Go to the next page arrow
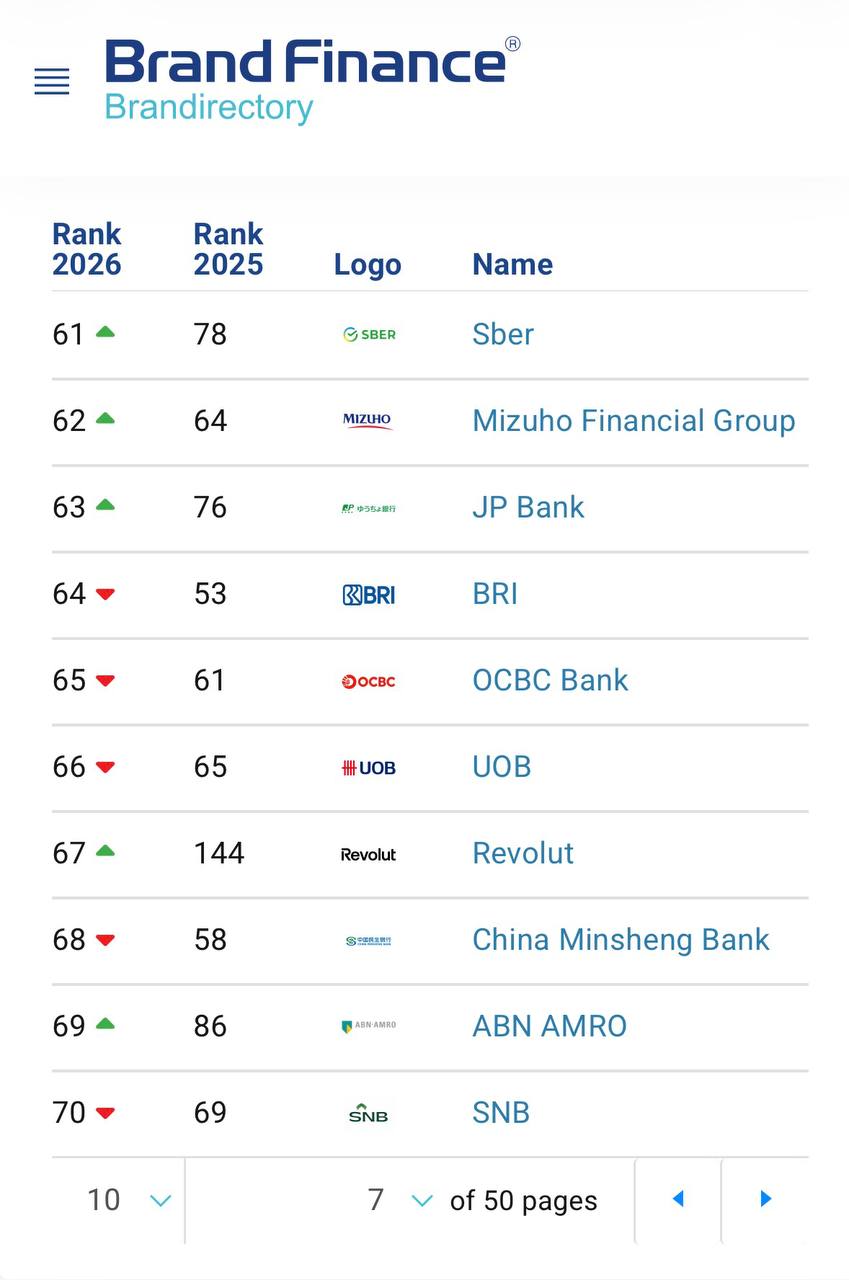 click(765, 1199)
